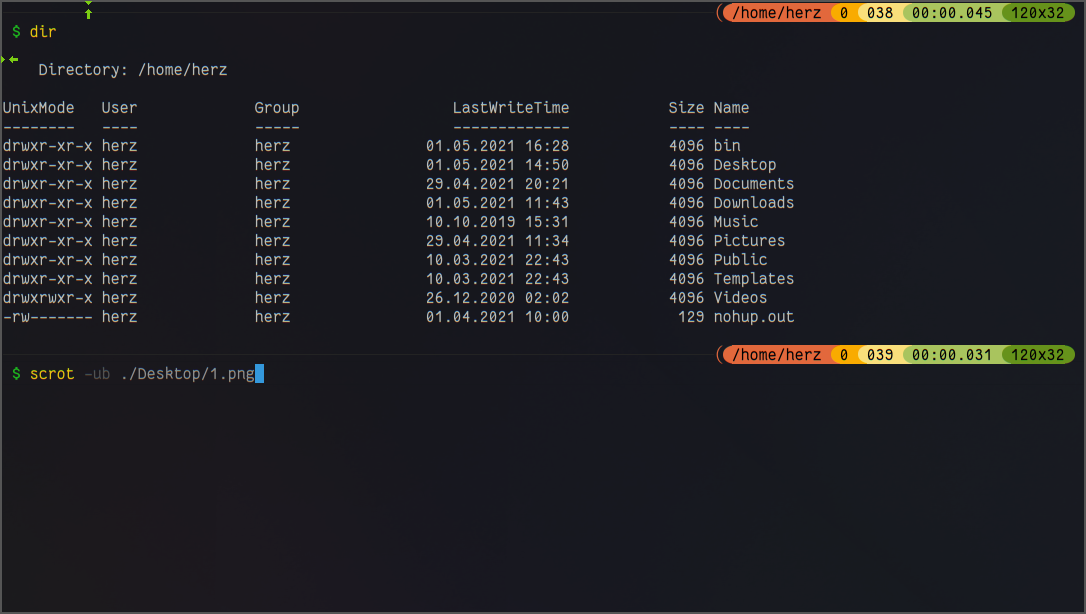
Task: Click the '00:00.031' duration segment
Action: point(952,355)
